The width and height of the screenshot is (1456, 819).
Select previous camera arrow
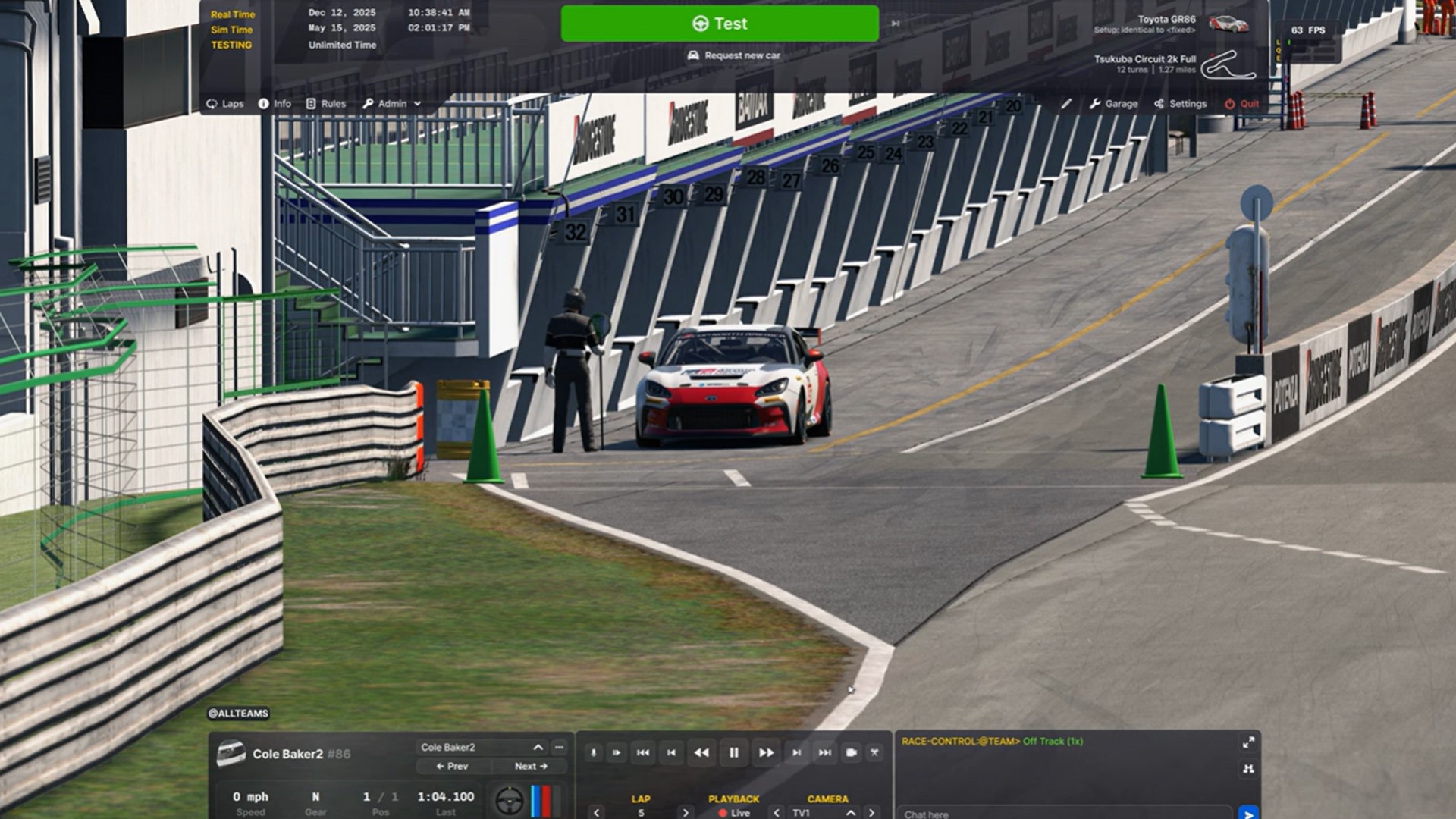[x=777, y=812]
